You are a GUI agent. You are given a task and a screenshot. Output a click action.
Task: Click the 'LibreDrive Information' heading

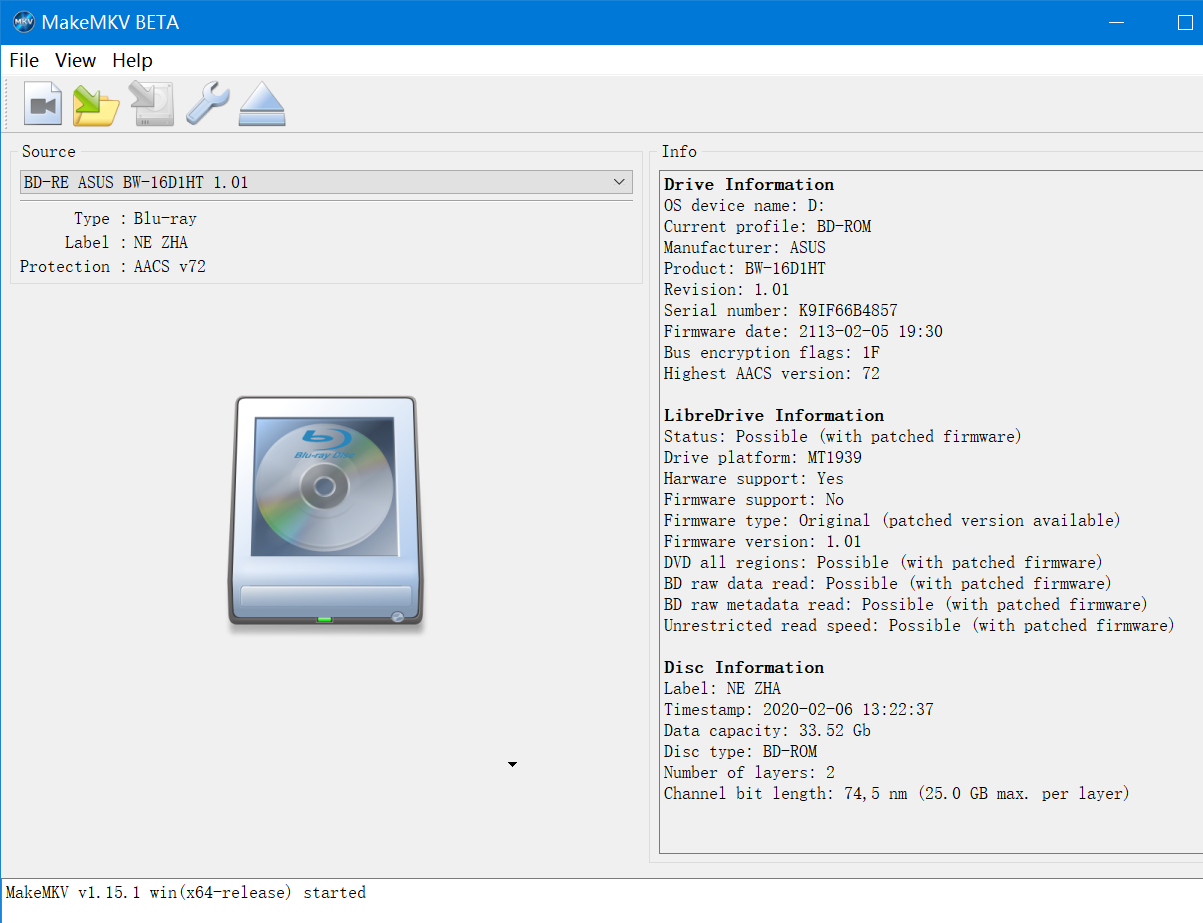[774, 415]
